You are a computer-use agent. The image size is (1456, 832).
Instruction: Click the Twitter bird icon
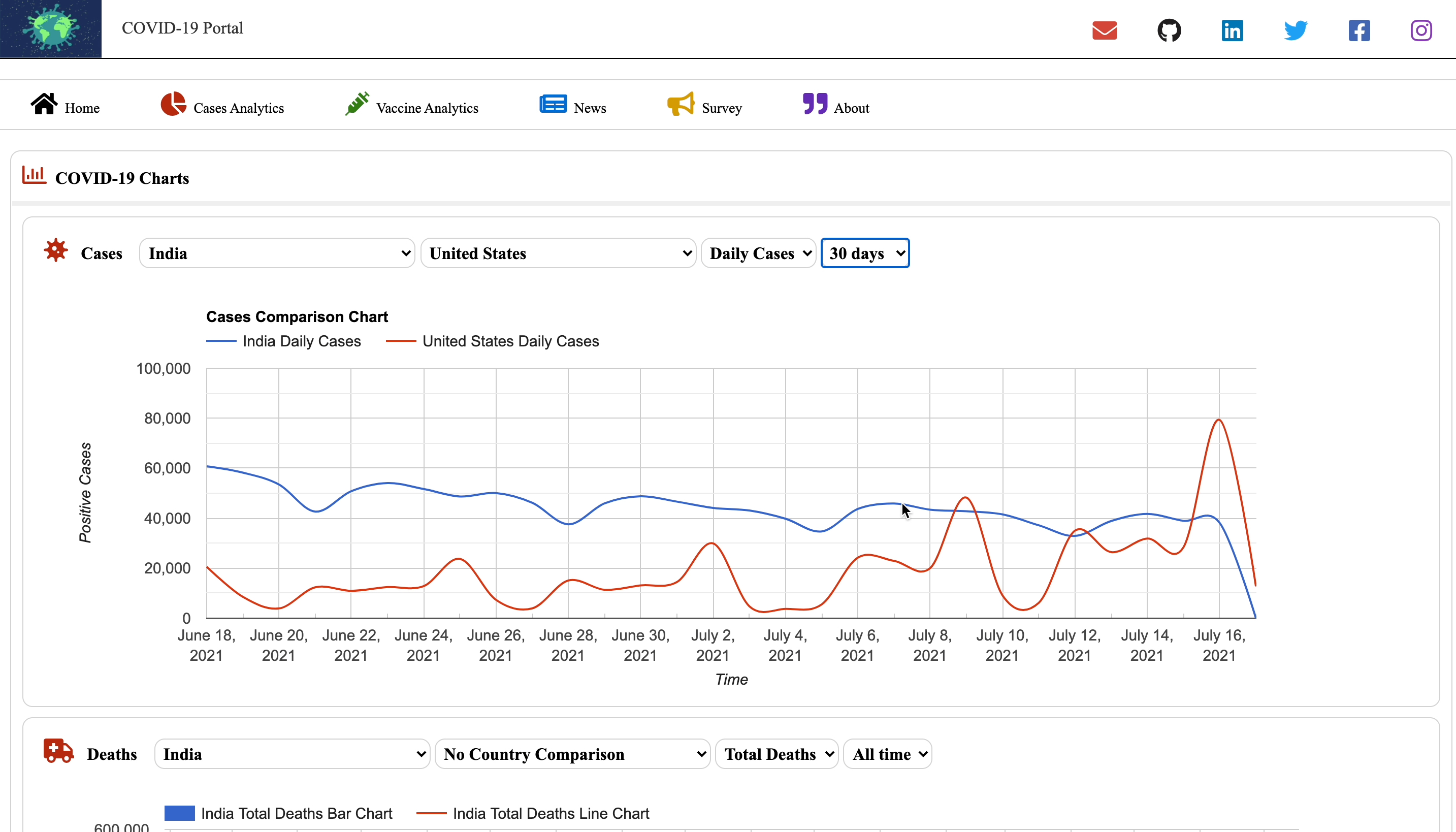pos(1296,30)
